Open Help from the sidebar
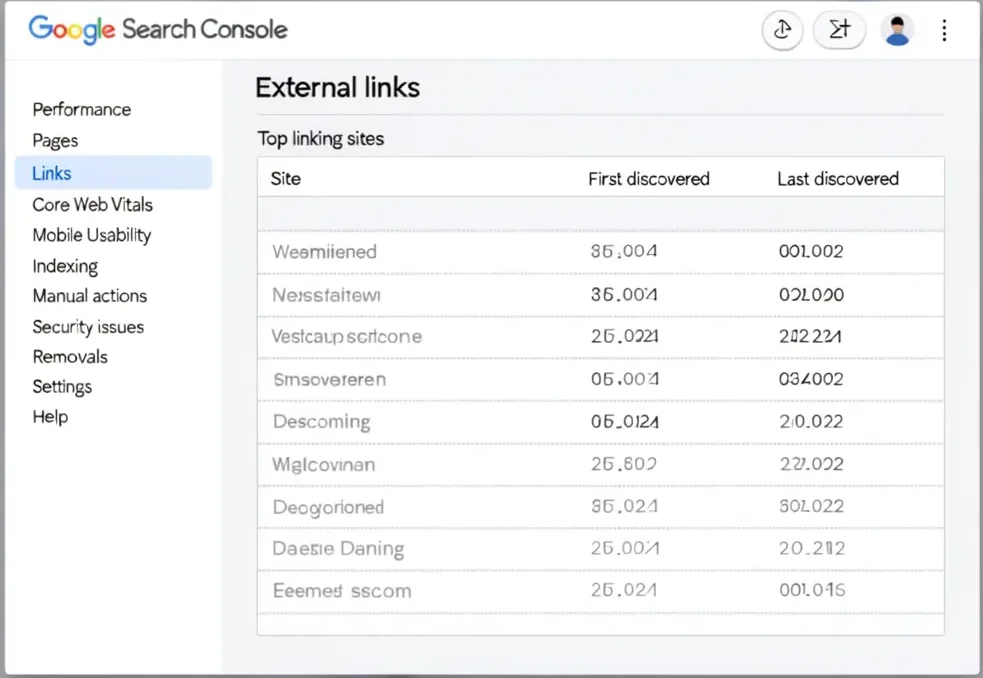This screenshot has width=983, height=678. pos(50,416)
